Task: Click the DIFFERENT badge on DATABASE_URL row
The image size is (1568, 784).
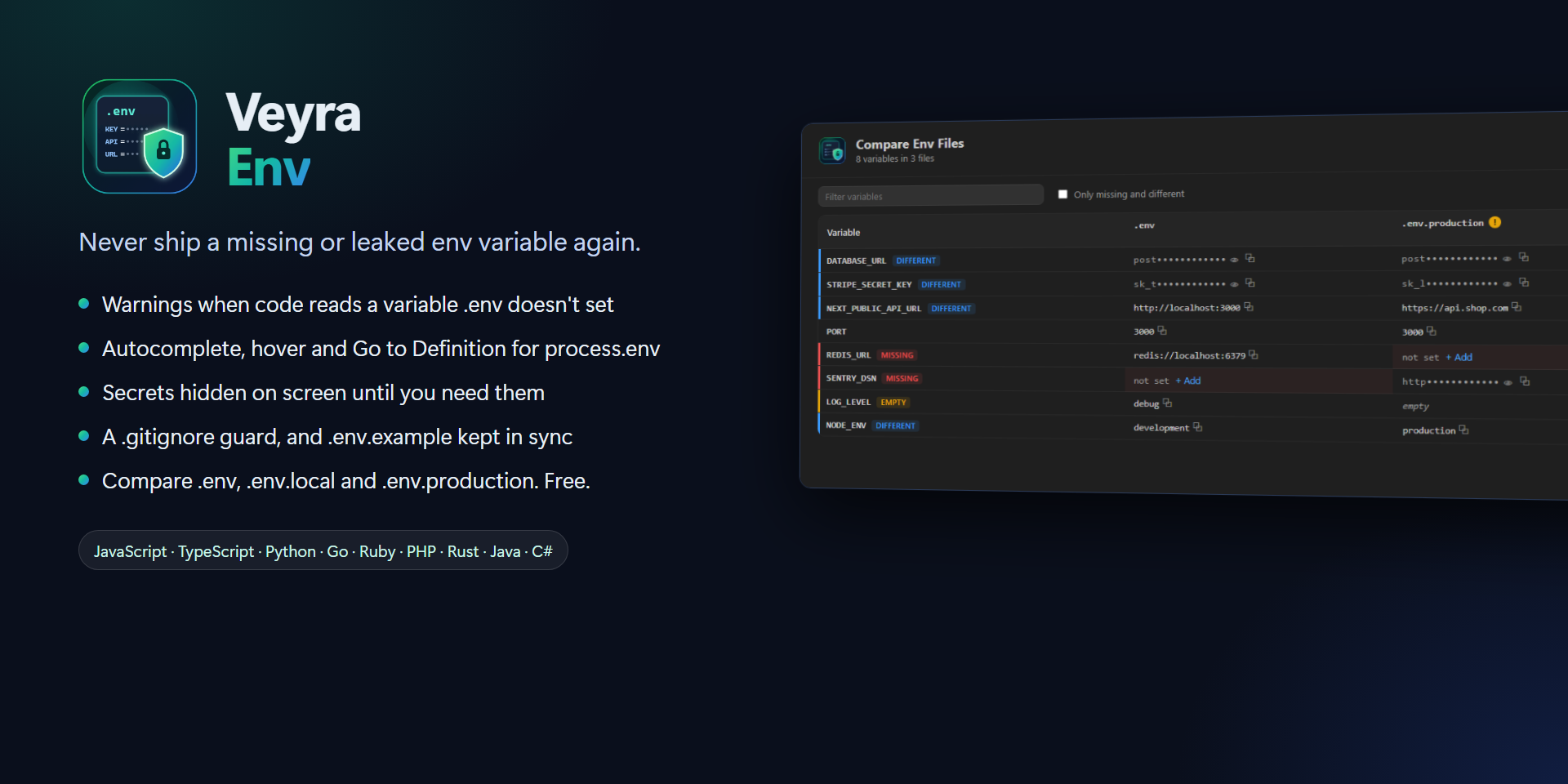Action: pos(915,261)
